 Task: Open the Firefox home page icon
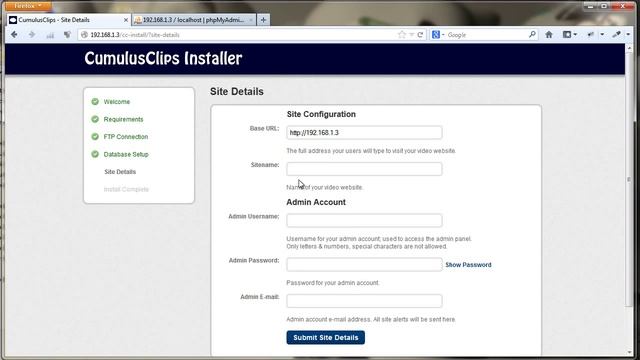(549, 35)
